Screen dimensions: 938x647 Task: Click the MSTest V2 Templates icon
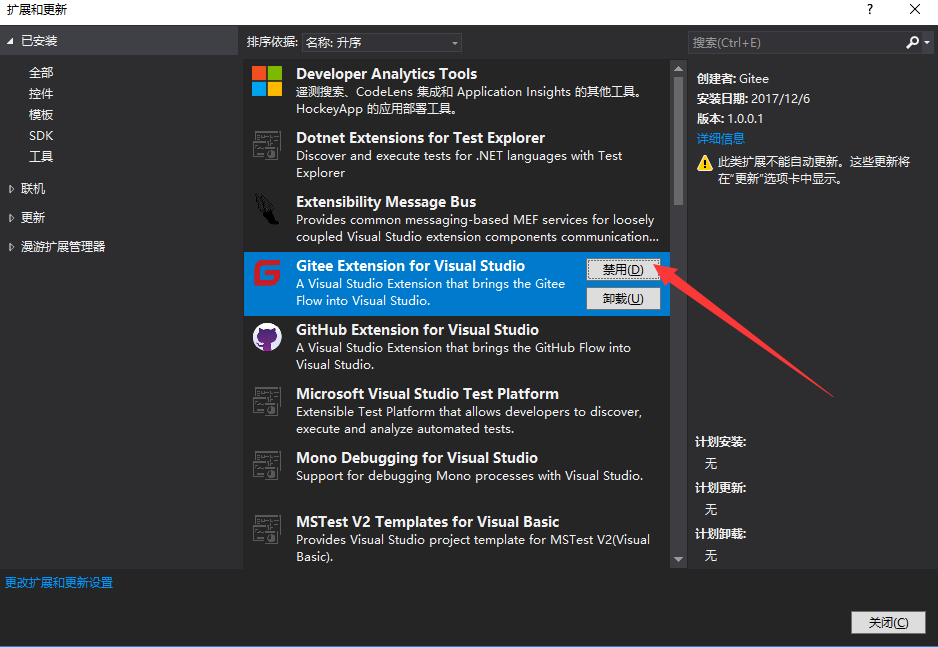[x=267, y=529]
